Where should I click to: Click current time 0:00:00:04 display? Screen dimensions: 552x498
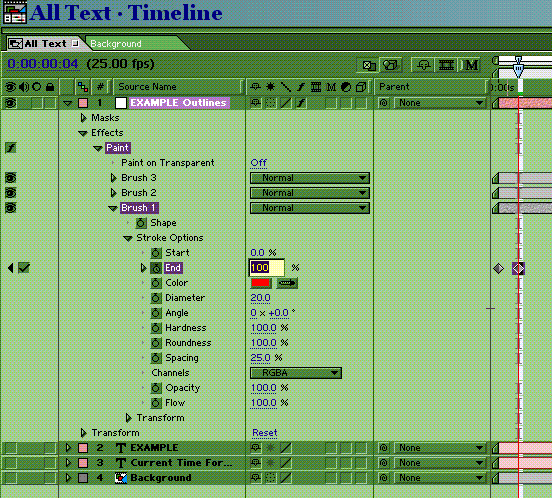[x=43, y=64]
